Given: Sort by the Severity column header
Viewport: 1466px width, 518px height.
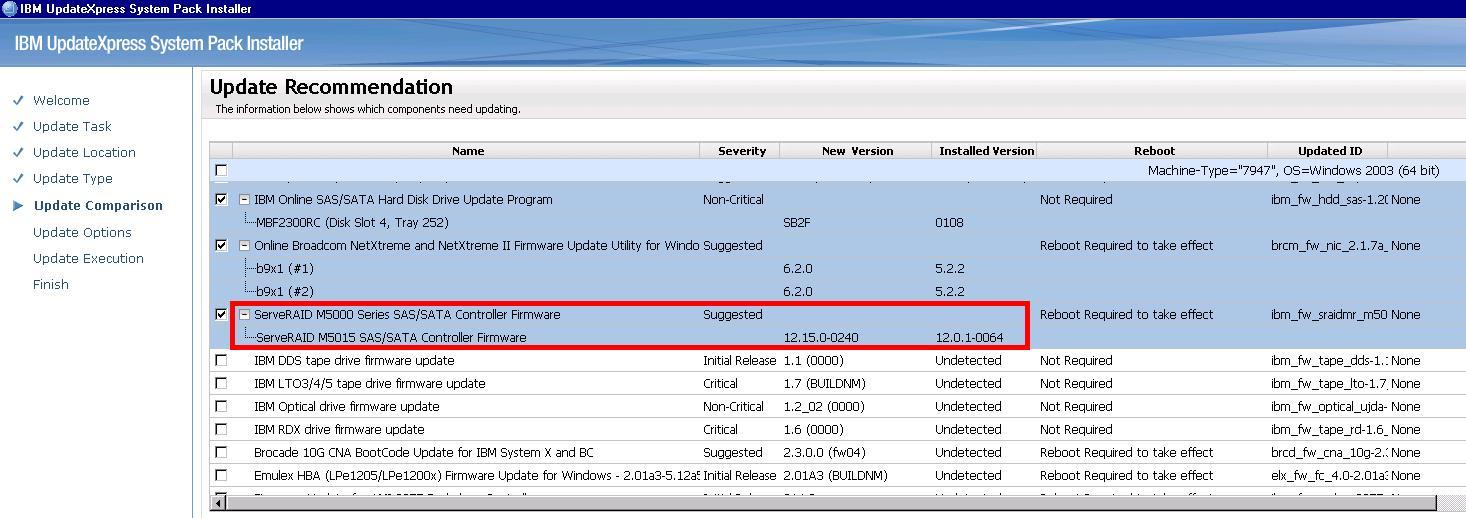Looking at the screenshot, I should click(x=741, y=151).
